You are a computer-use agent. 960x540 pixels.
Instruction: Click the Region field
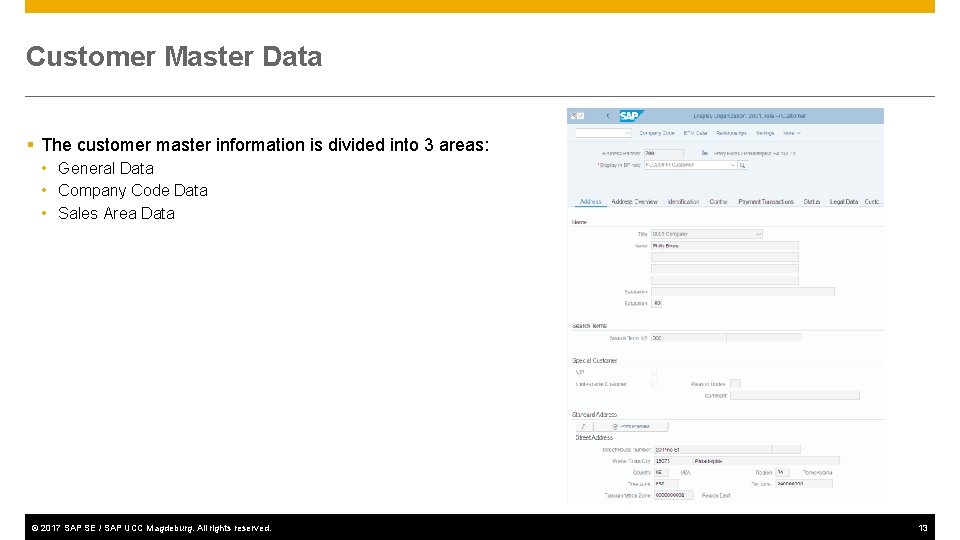pos(782,473)
